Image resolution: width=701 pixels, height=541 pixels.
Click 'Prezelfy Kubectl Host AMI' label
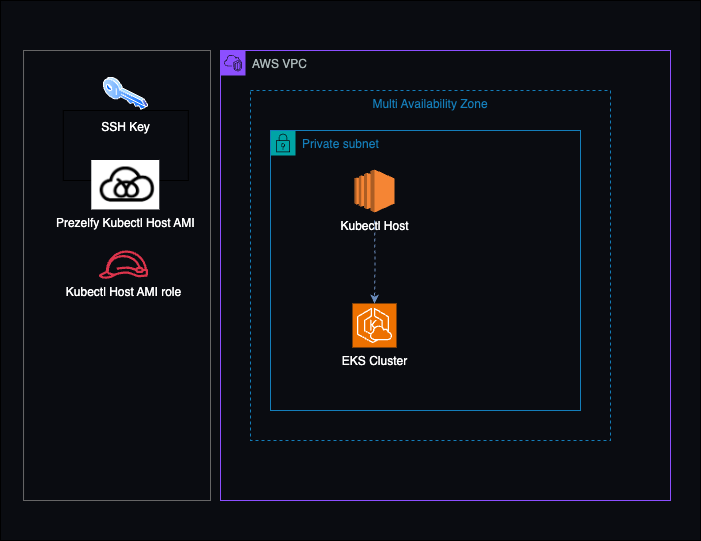[x=125, y=223]
